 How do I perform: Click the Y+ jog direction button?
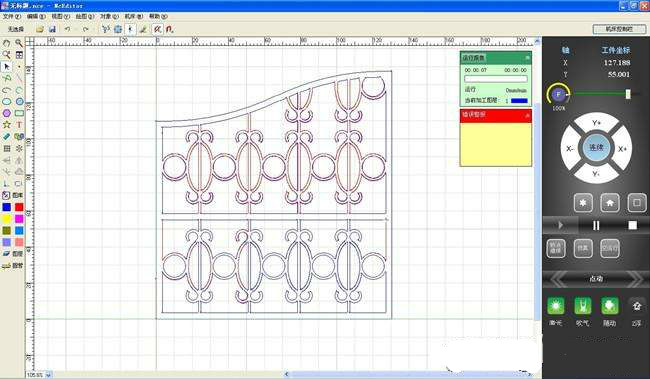[596, 123]
